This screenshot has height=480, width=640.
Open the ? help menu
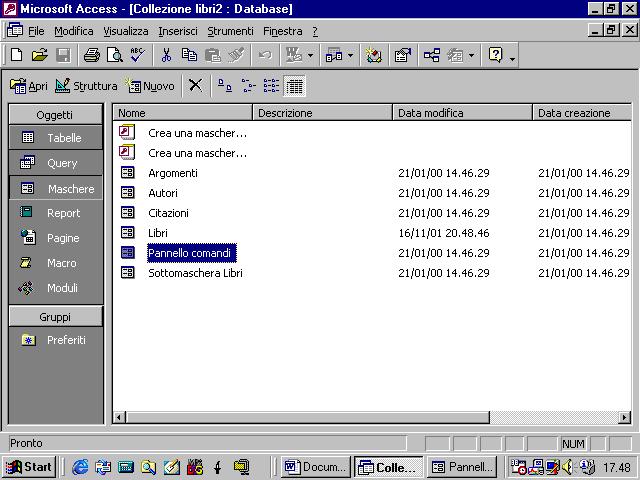[315, 31]
